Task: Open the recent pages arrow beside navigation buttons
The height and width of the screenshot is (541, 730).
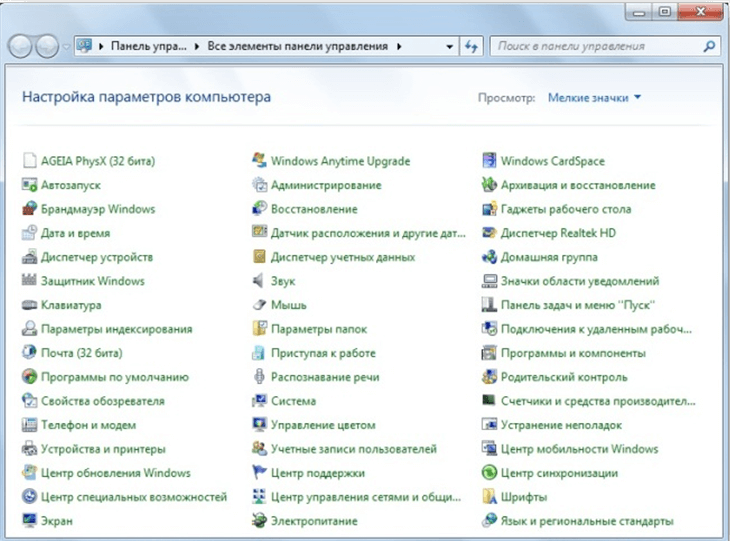Action: click(67, 47)
